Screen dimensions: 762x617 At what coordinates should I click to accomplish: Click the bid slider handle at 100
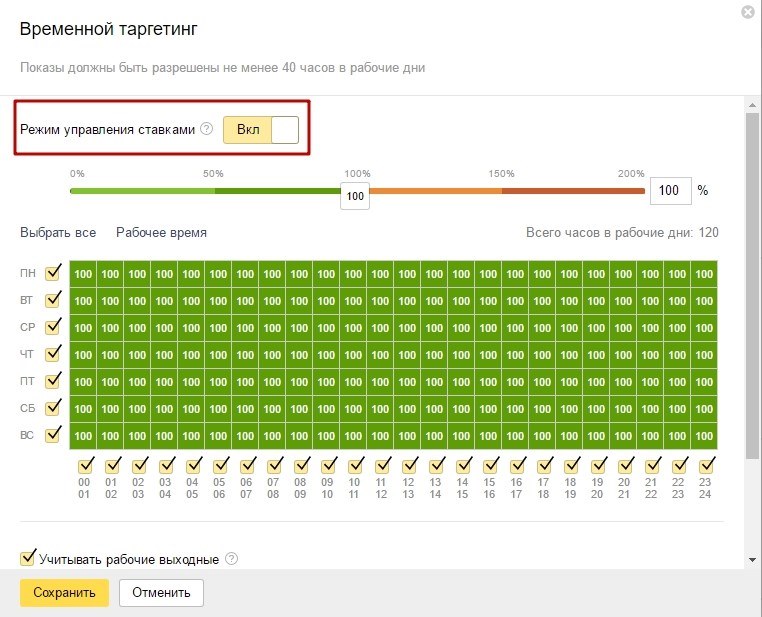355,196
